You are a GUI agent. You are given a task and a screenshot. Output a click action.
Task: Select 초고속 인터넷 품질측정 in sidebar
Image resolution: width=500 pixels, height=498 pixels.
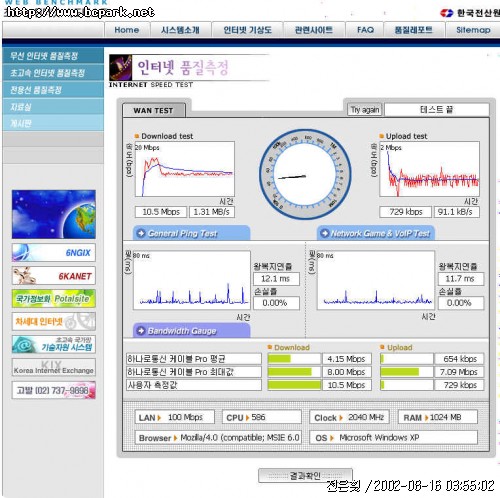coord(53,73)
